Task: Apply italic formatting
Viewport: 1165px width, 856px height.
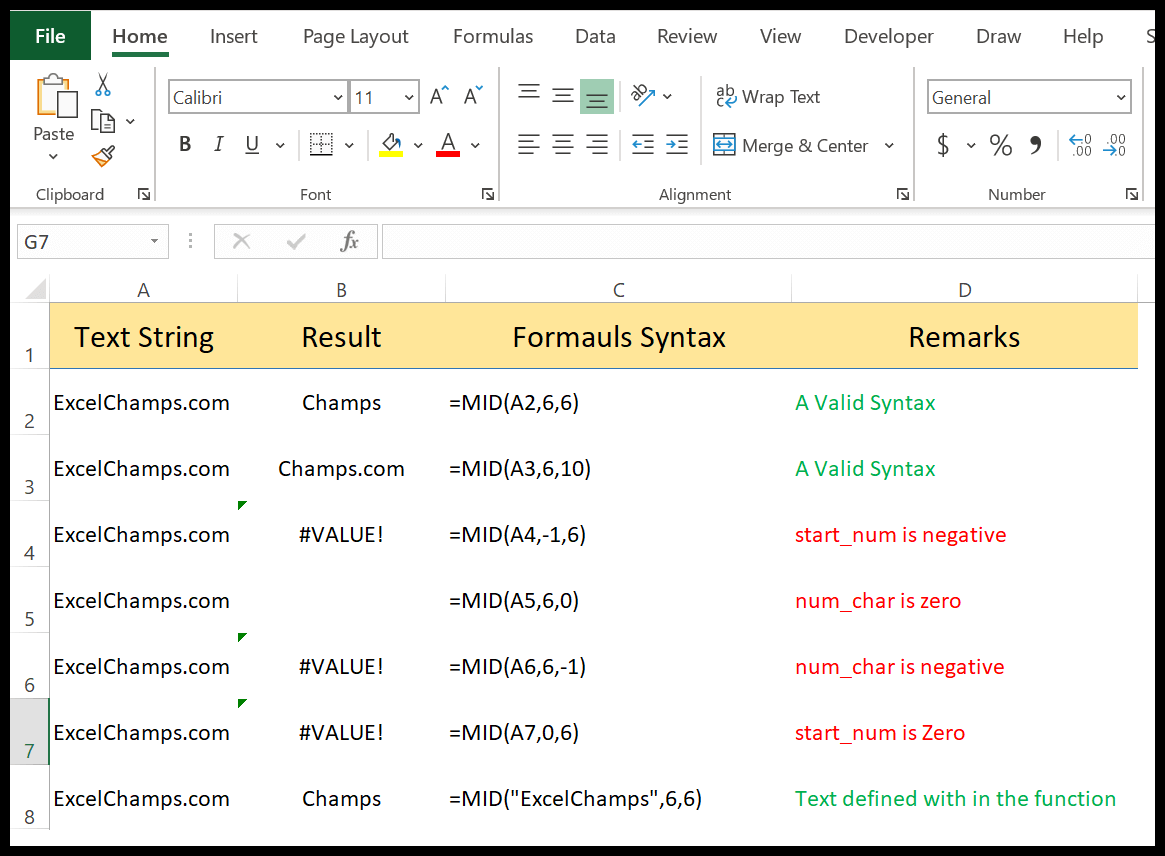Action: [x=218, y=144]
